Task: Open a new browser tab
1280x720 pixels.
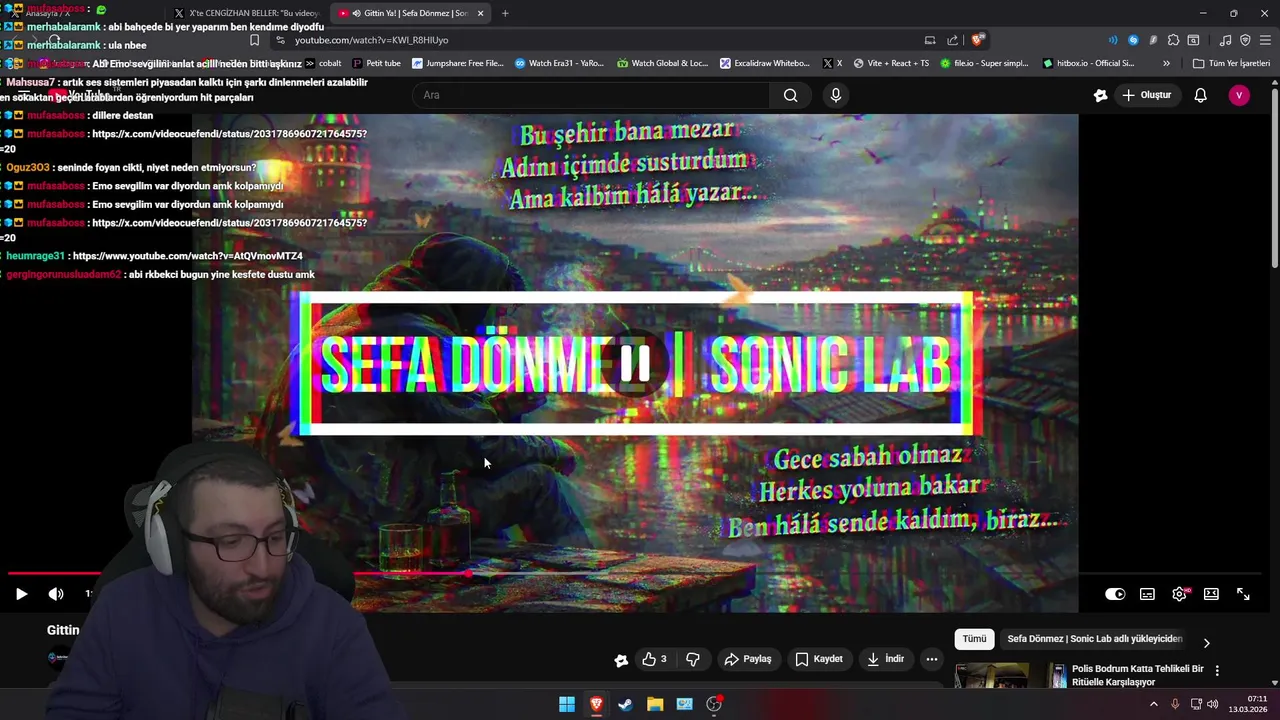Action: (x=505, y=13)
